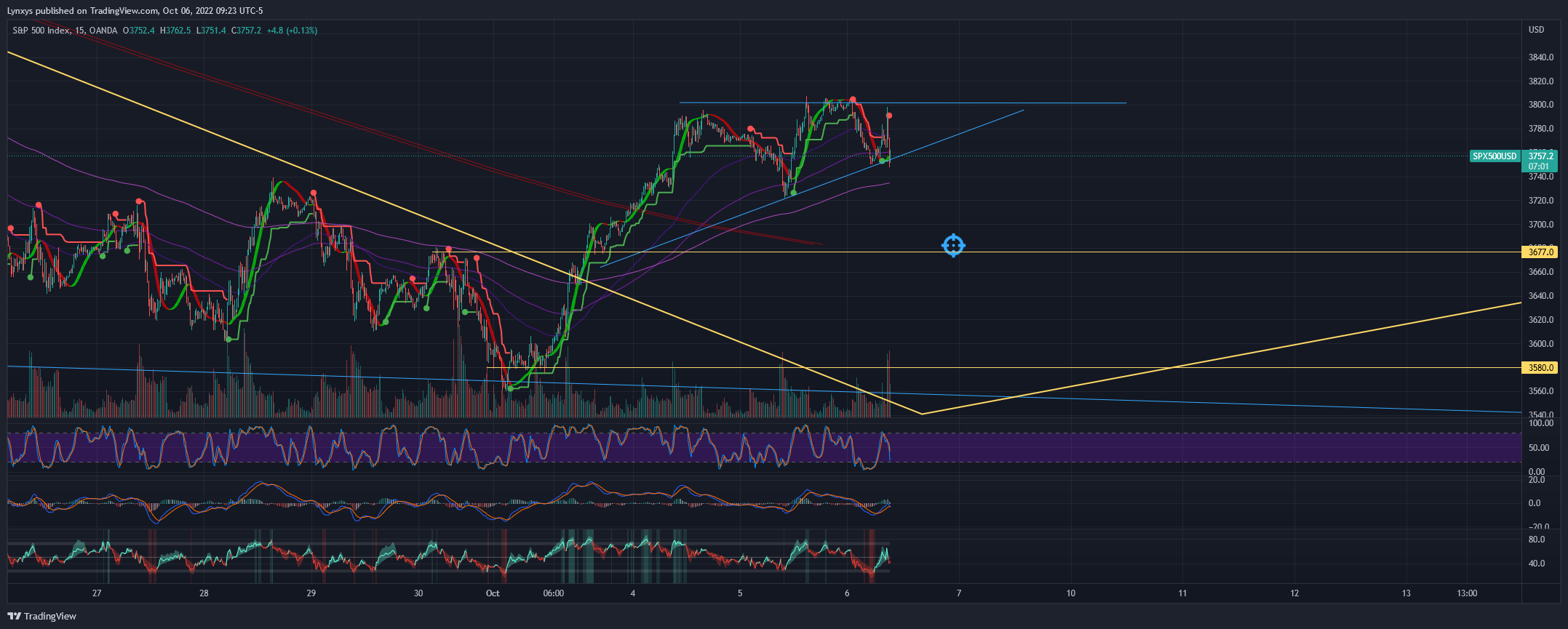Click the 06:00 label on time axis

[x=553, y=593]
